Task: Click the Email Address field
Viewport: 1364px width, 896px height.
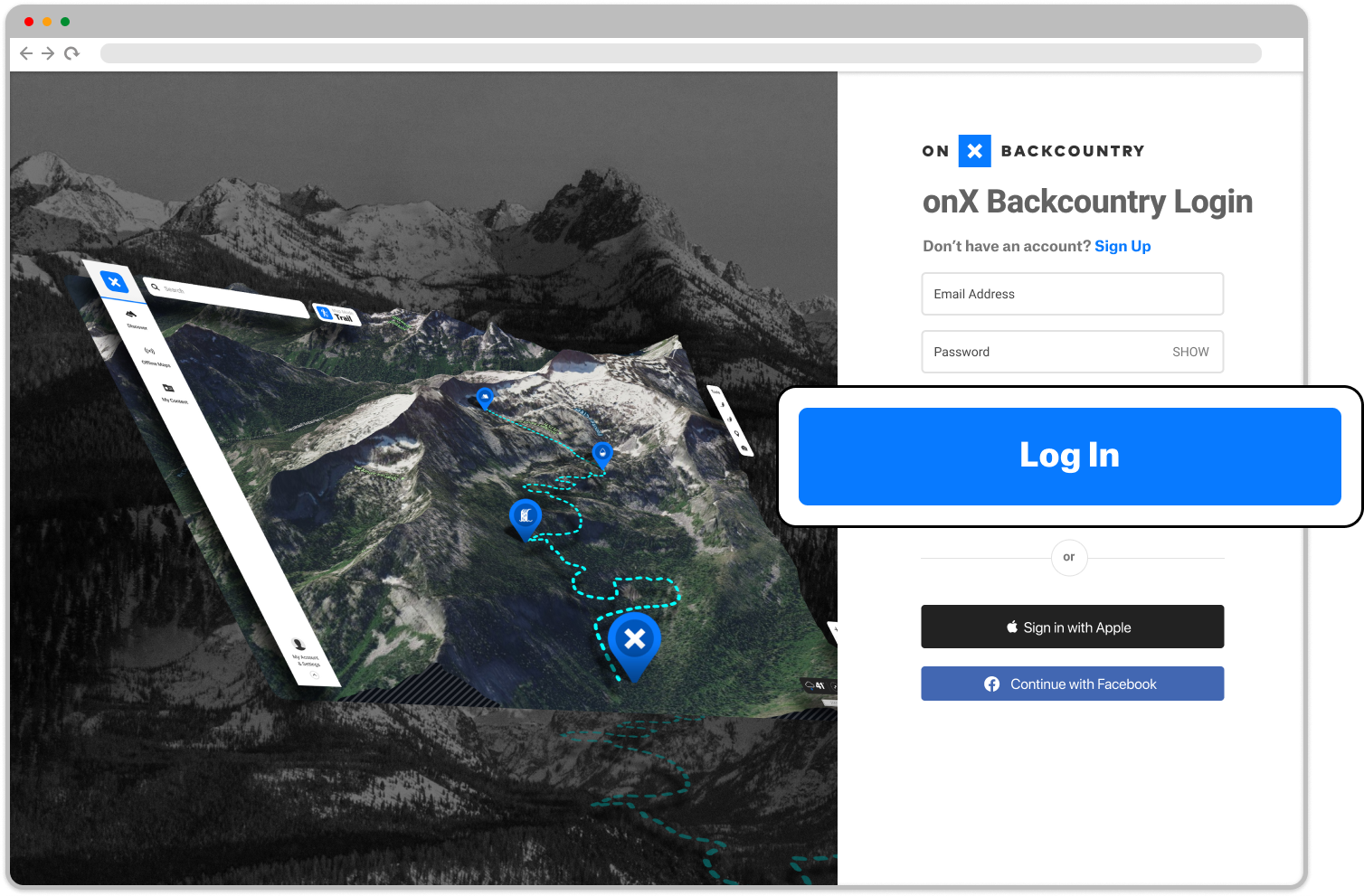Action: pos(1072,294)
